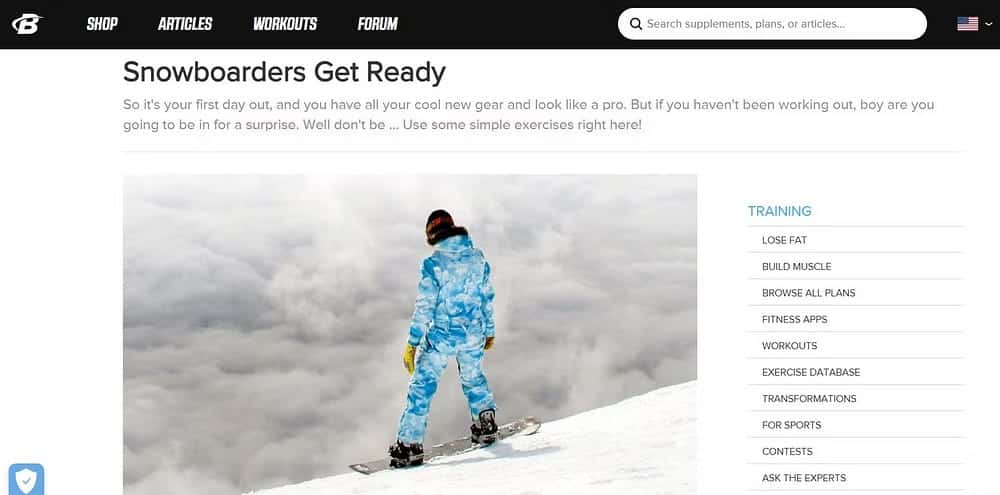Open the Ask The Experts link
This screenshot has width=1000, height=495.
[804, 478]
